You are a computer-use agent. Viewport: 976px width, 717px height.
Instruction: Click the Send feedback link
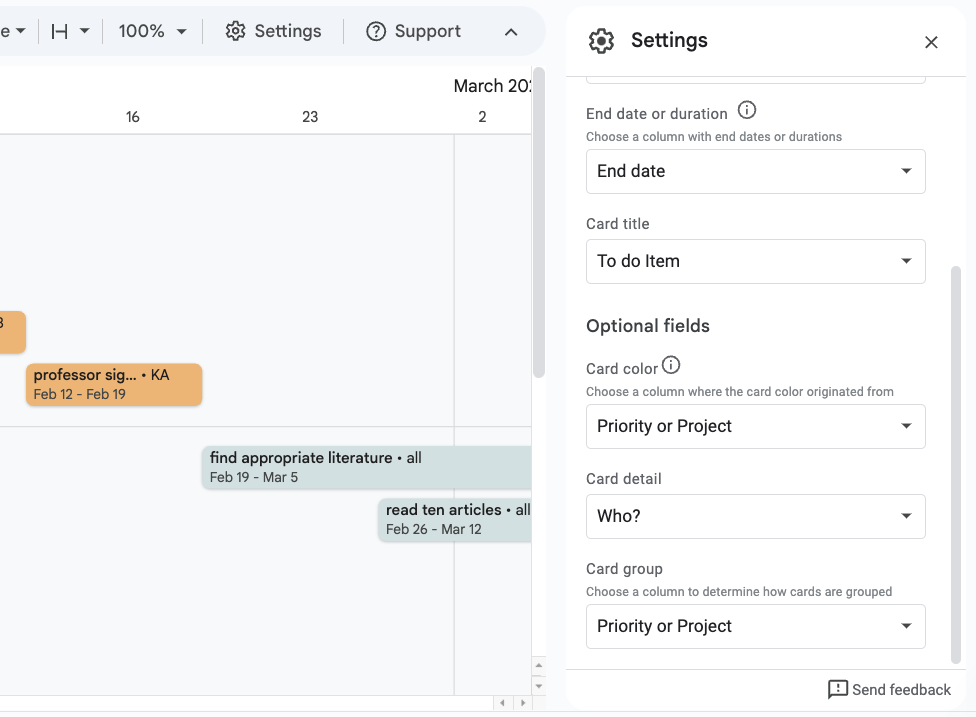point(889,690)
